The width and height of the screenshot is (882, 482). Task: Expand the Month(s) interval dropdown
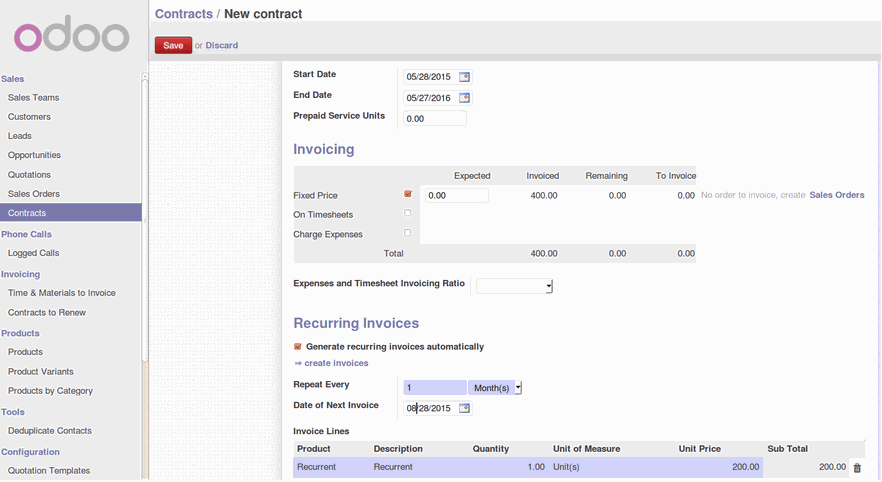click(496, 387)
